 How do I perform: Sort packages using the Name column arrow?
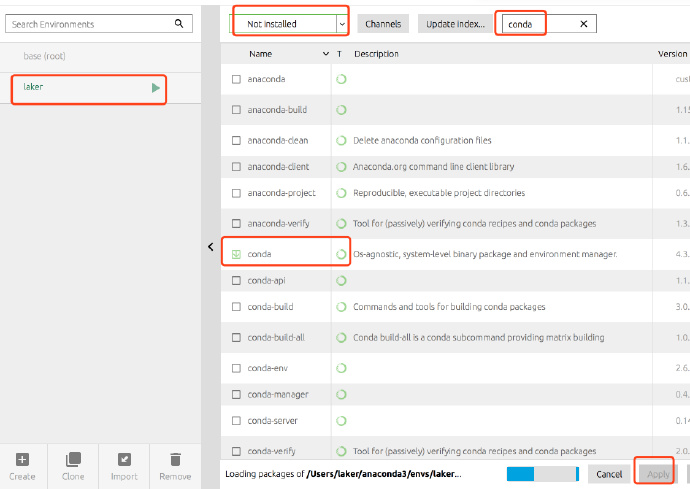pyautogui.click(x=326, y=54)
